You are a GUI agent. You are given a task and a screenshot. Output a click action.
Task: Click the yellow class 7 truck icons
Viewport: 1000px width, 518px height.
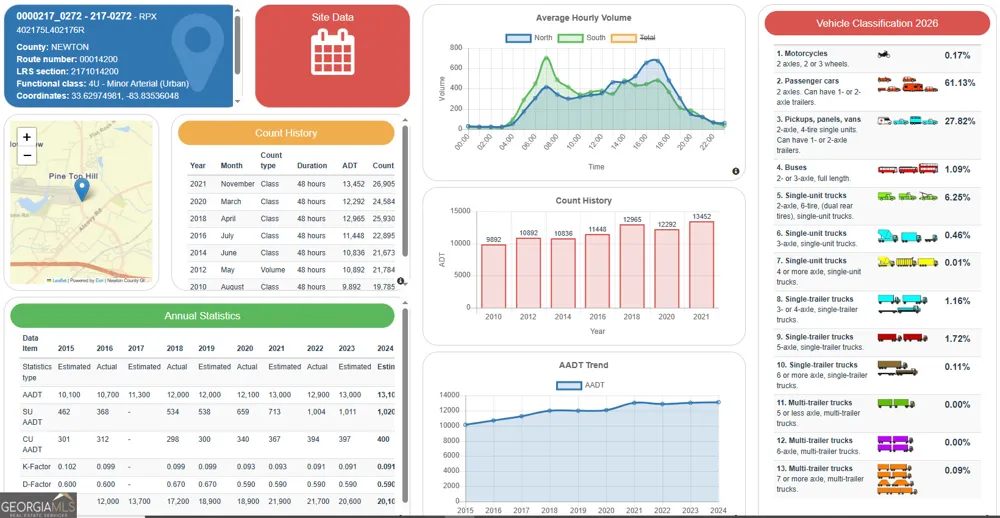point(907,262)
